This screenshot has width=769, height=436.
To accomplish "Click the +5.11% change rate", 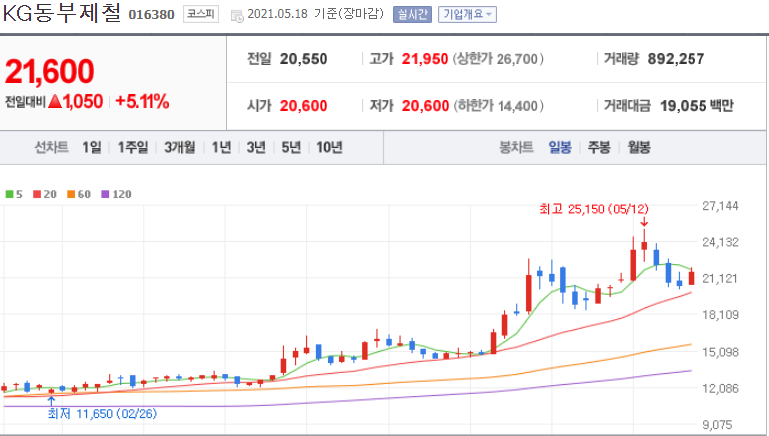I will 142,102.
